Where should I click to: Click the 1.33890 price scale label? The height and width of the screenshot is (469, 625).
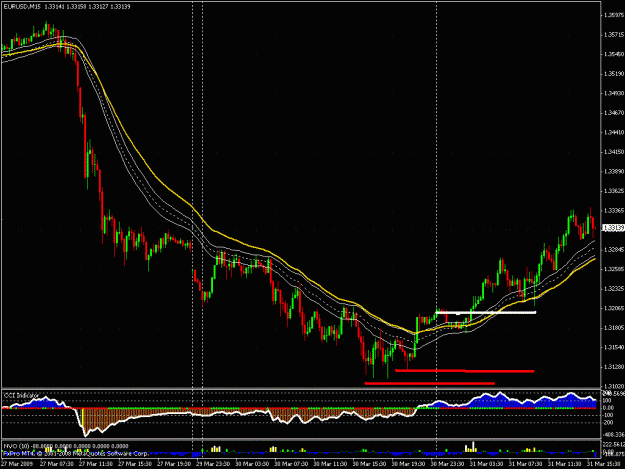614,171
